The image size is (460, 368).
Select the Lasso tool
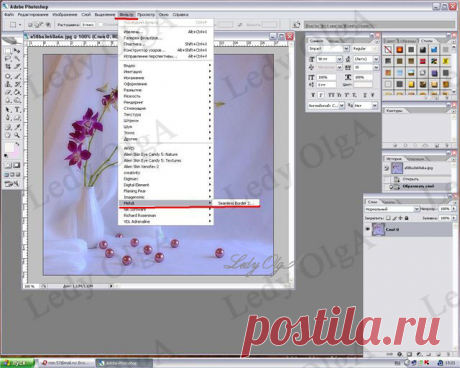(8, 59)
